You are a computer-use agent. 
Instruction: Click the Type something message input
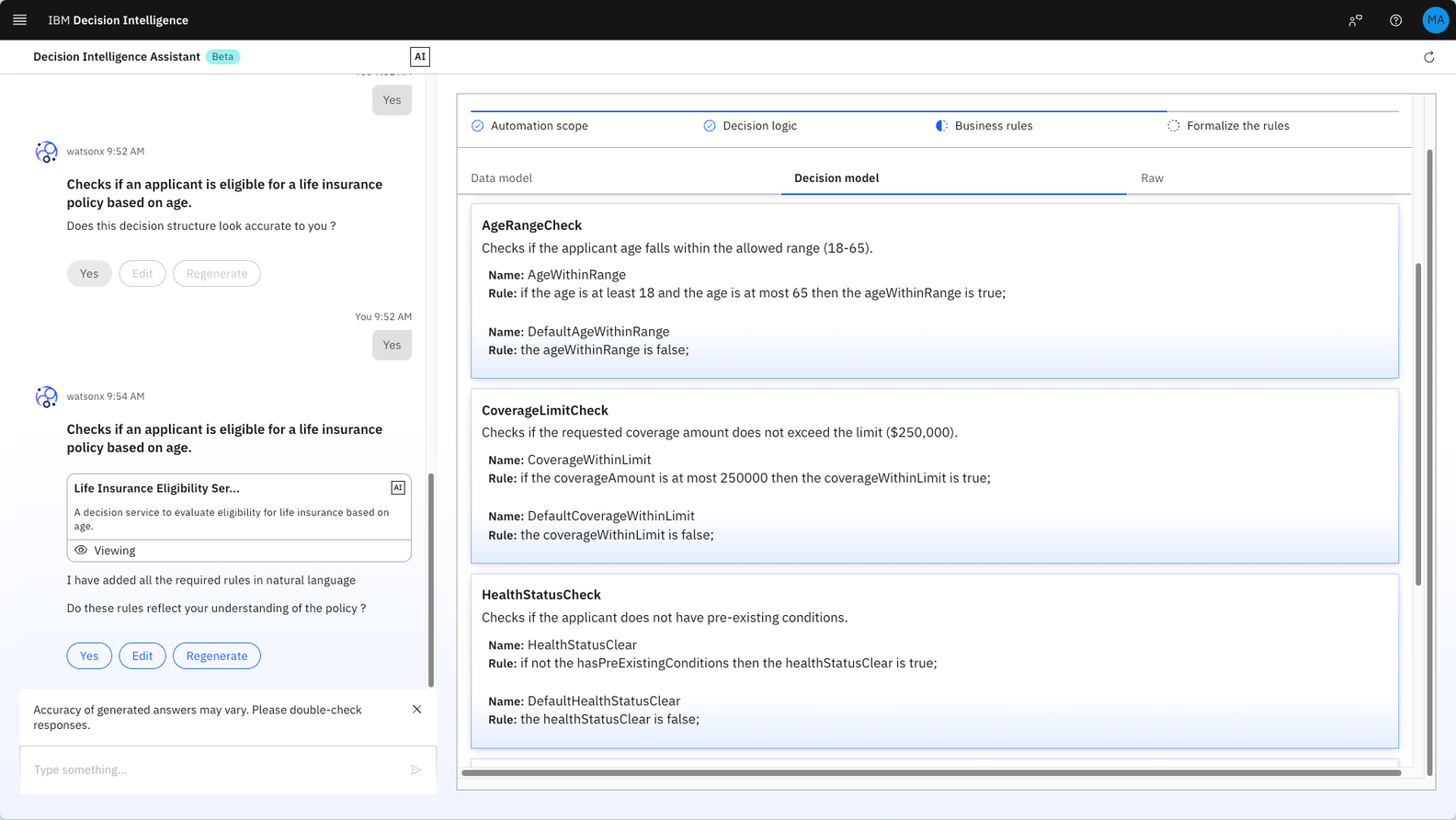pos(216,769)
